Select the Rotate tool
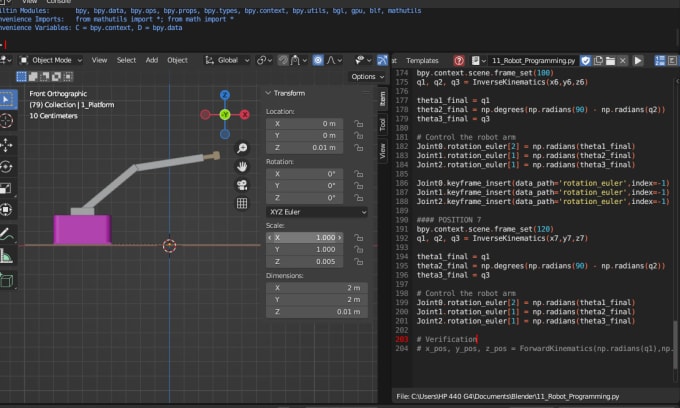The width and height of the screenshot is (680, 408). pos(7,167)
